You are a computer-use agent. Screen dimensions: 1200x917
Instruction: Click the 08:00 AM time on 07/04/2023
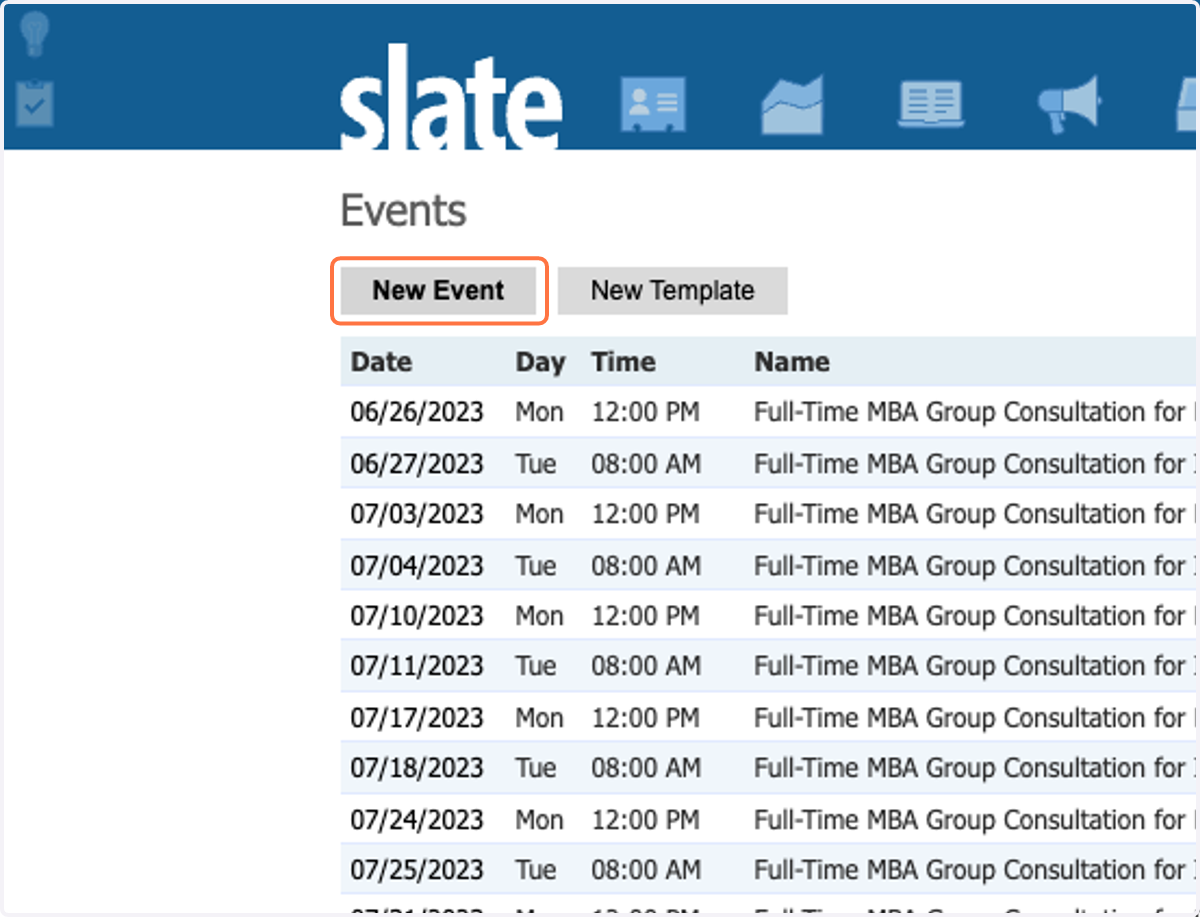(x=646, y=566)
